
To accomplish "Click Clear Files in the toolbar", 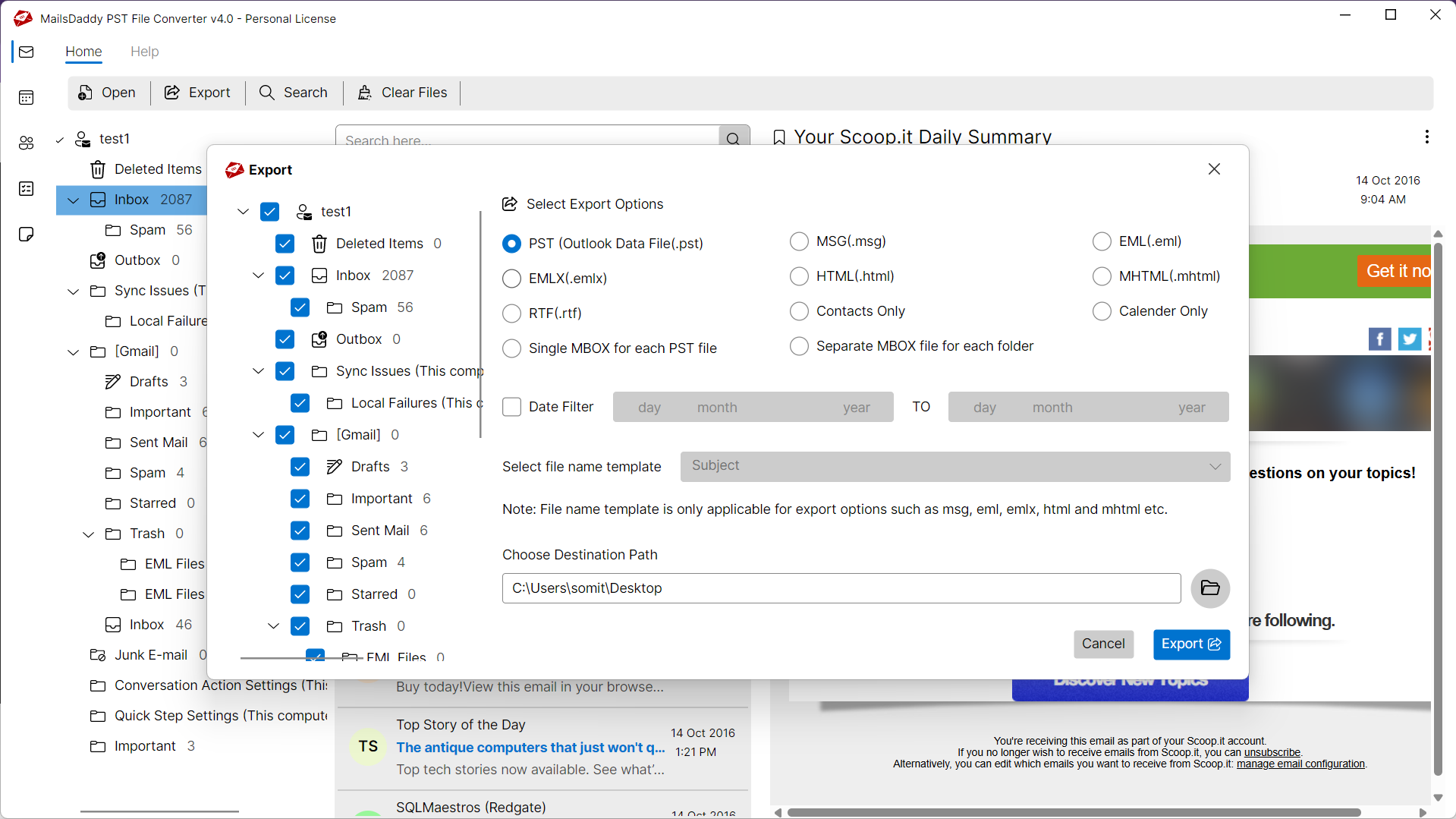I will click(402, 93).
